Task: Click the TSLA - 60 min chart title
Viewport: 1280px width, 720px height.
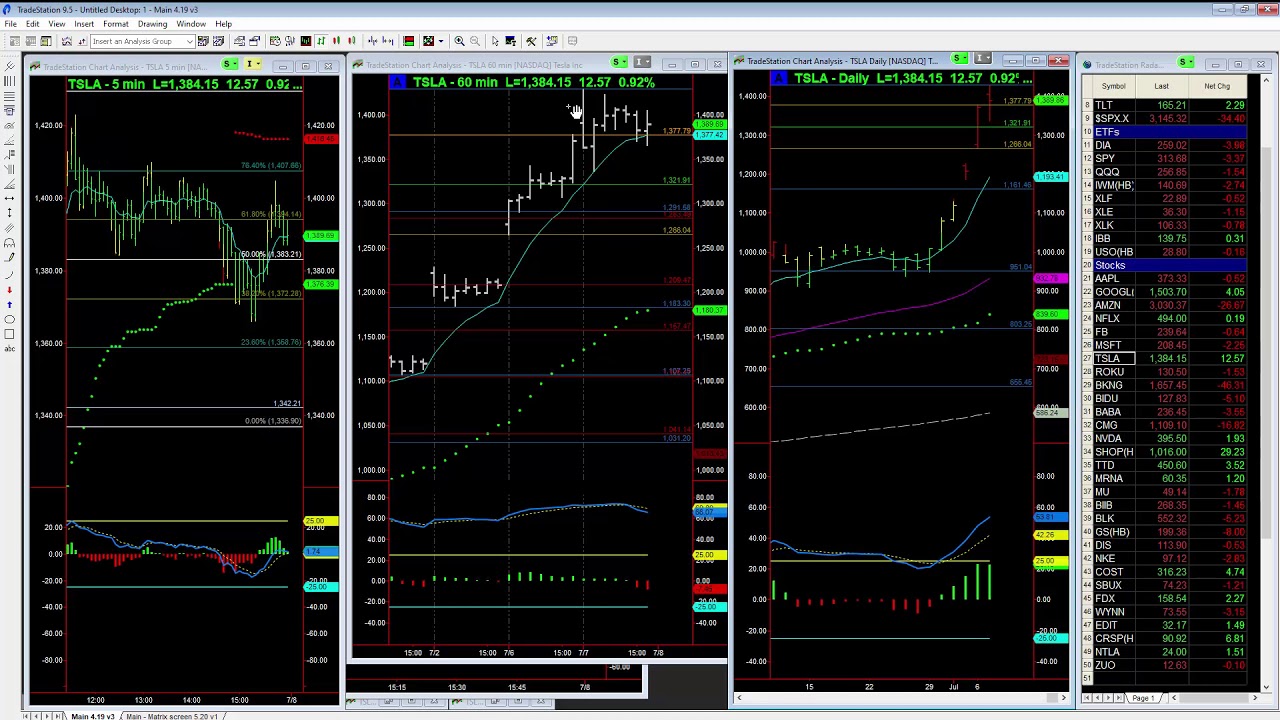Action: pyautogui.click(x=533, y=82)
